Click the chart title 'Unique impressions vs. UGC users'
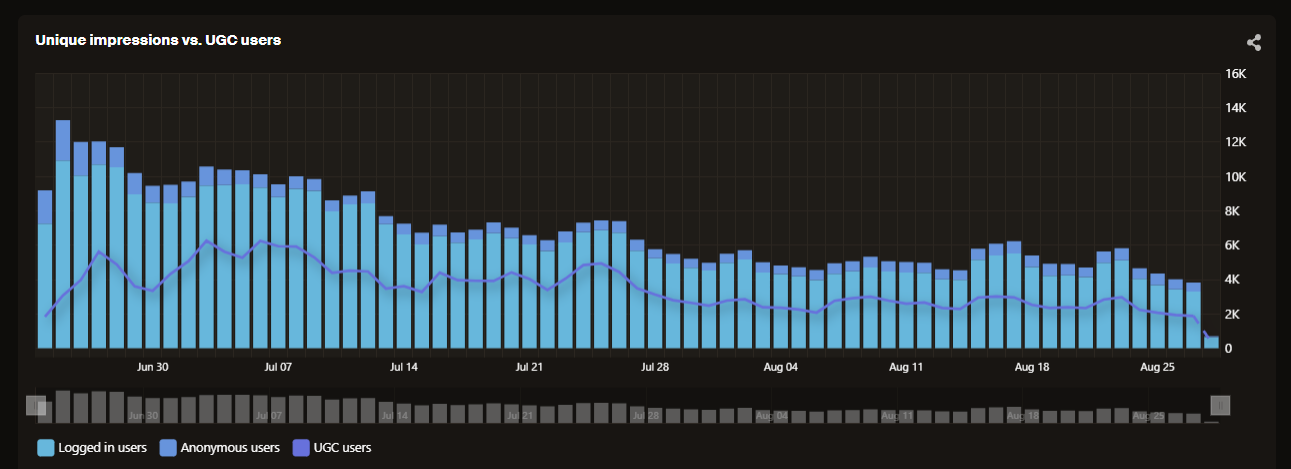 pos(158,40)
